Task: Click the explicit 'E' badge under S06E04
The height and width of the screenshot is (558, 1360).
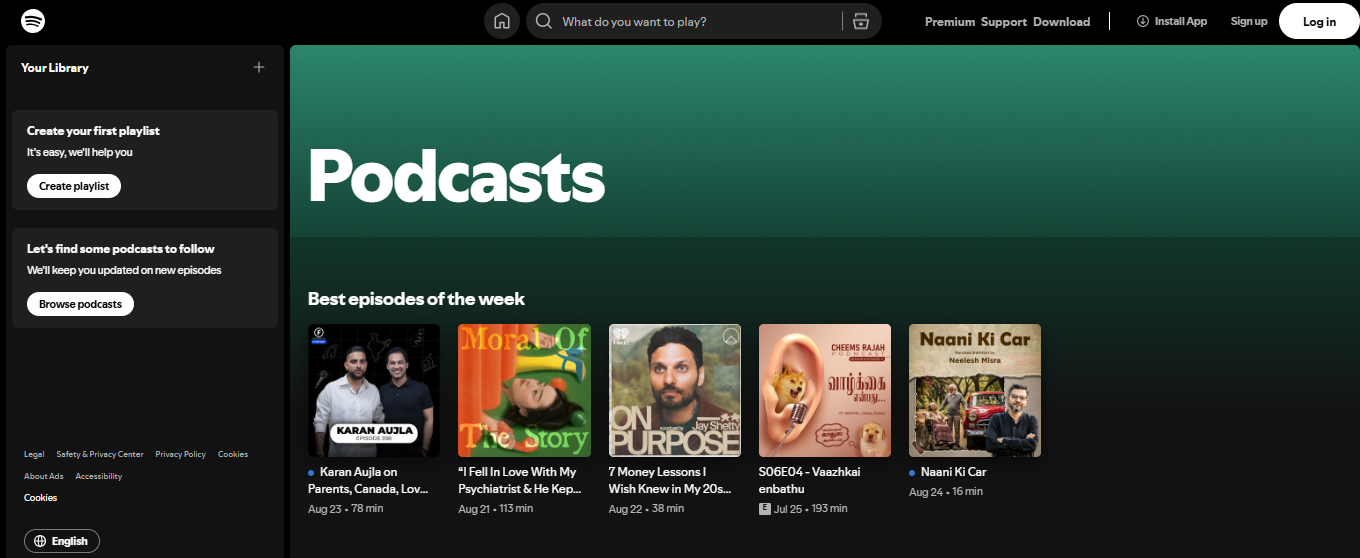Action: click(x=765, y=509)
